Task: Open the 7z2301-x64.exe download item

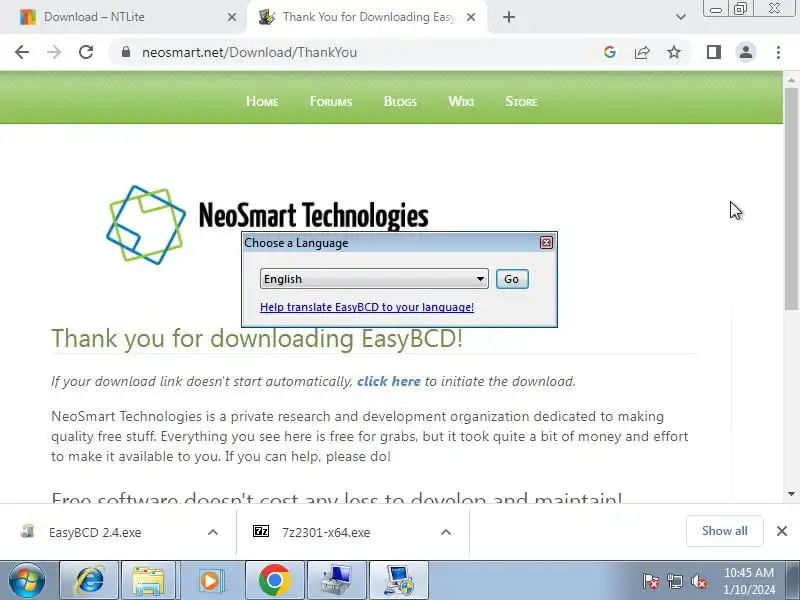Action: [327, 533]
